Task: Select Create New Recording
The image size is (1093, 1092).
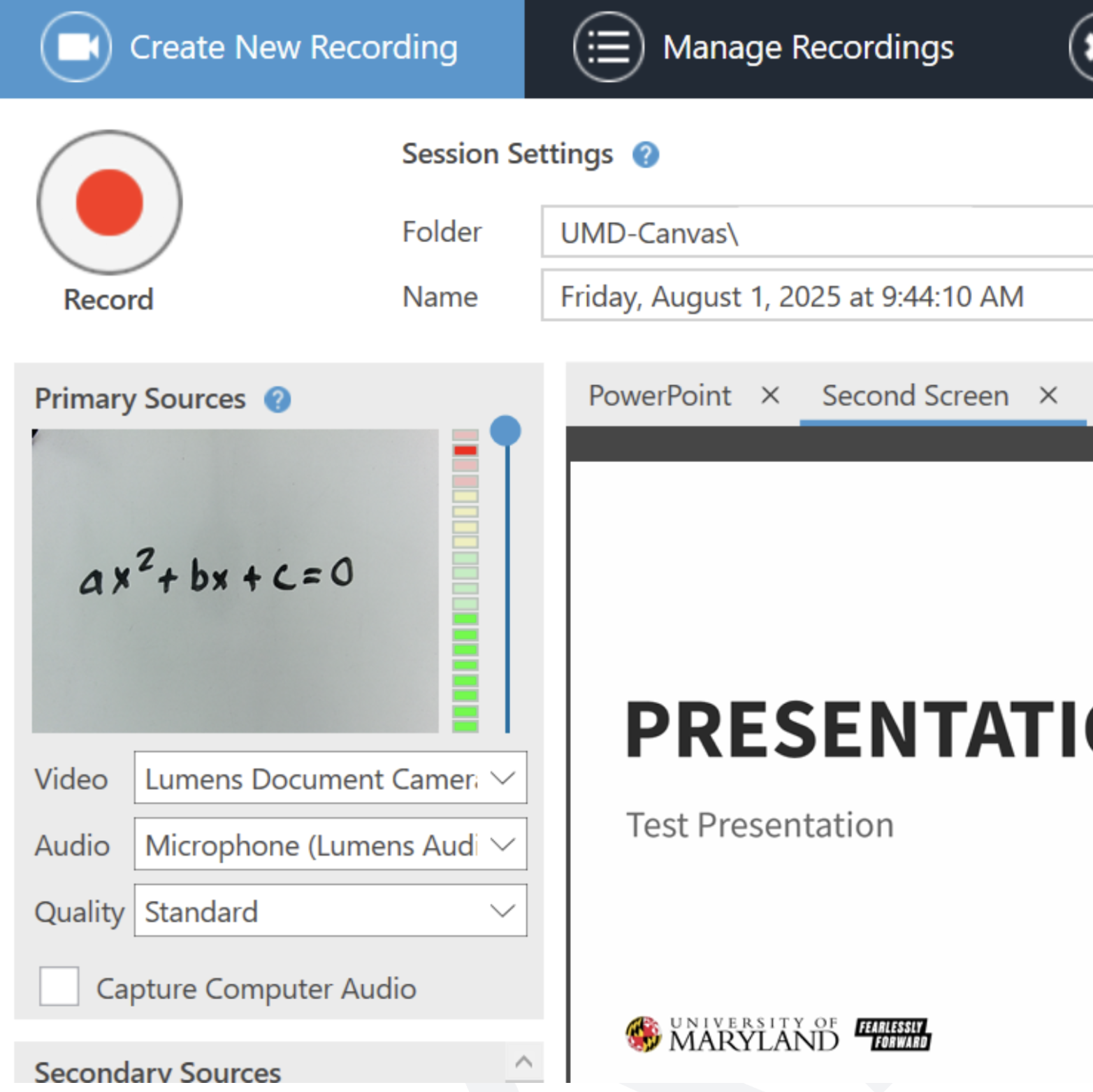Action: tap(294, 48)
